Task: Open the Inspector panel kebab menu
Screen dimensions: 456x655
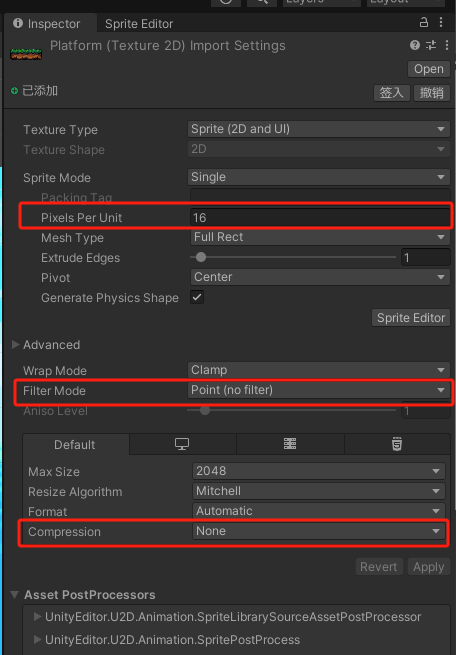Action: click(441, 22)
